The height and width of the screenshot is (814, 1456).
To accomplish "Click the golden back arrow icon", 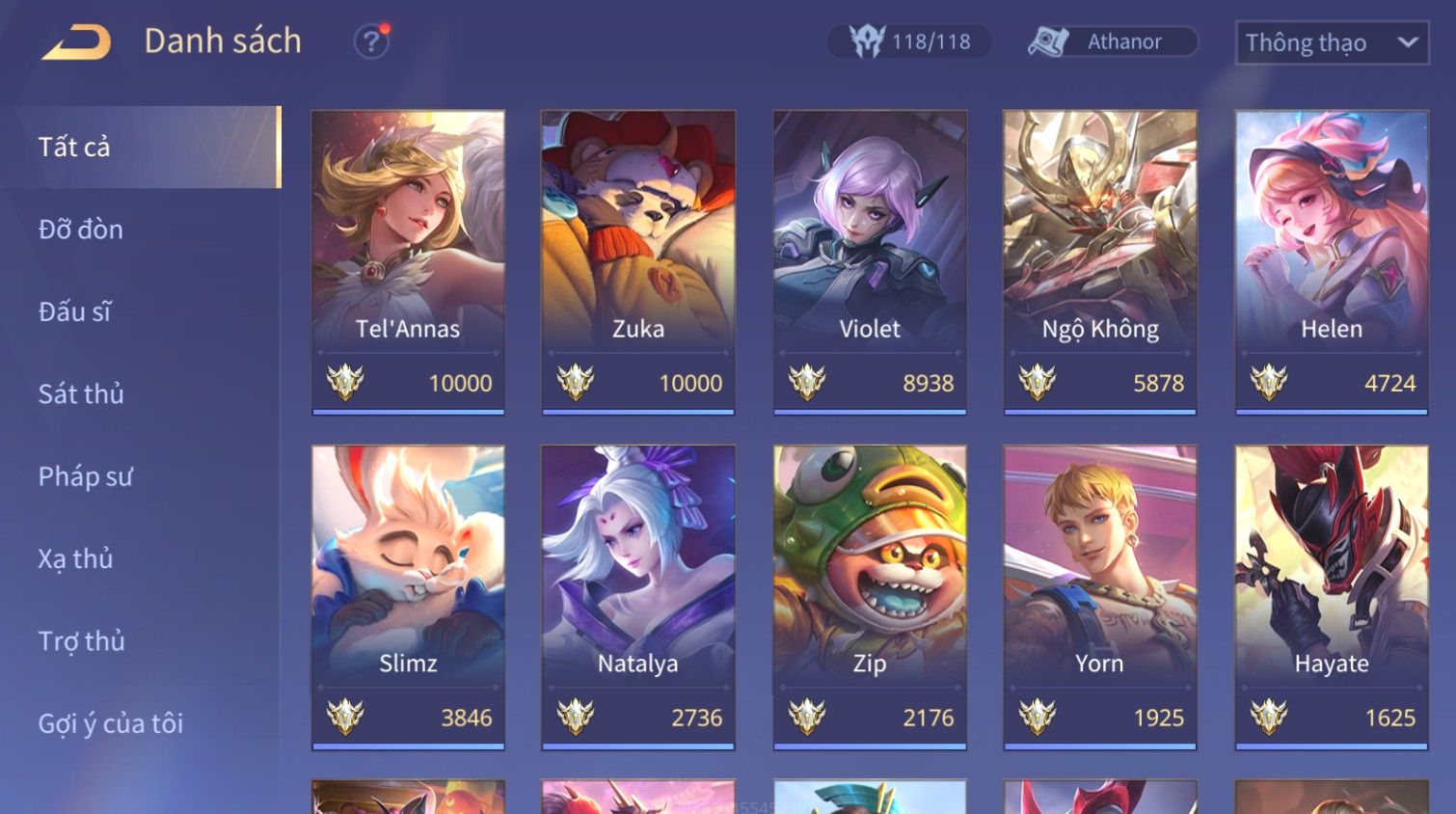I will pos(77,42).
